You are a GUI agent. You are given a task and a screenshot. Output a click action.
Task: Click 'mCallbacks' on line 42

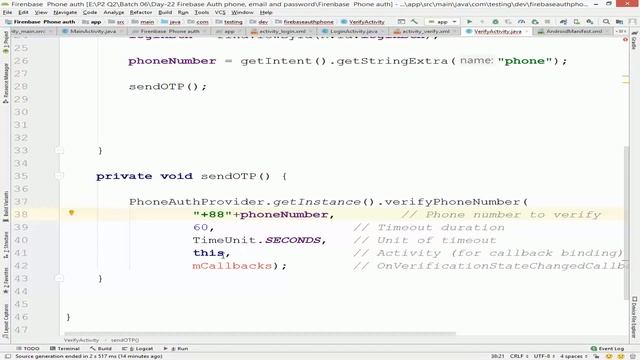click(x=232, y=266)
